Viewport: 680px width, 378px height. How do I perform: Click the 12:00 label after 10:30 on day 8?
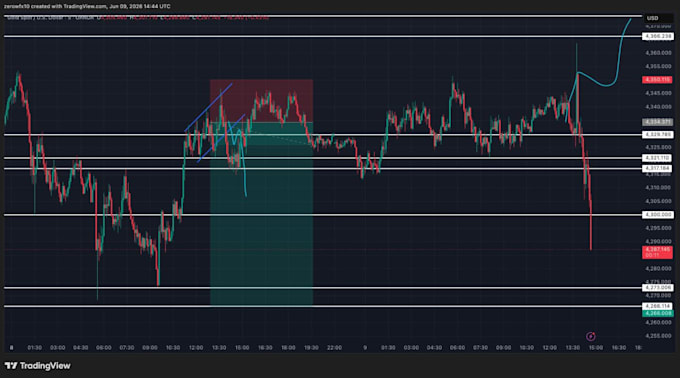pos(196,348)
